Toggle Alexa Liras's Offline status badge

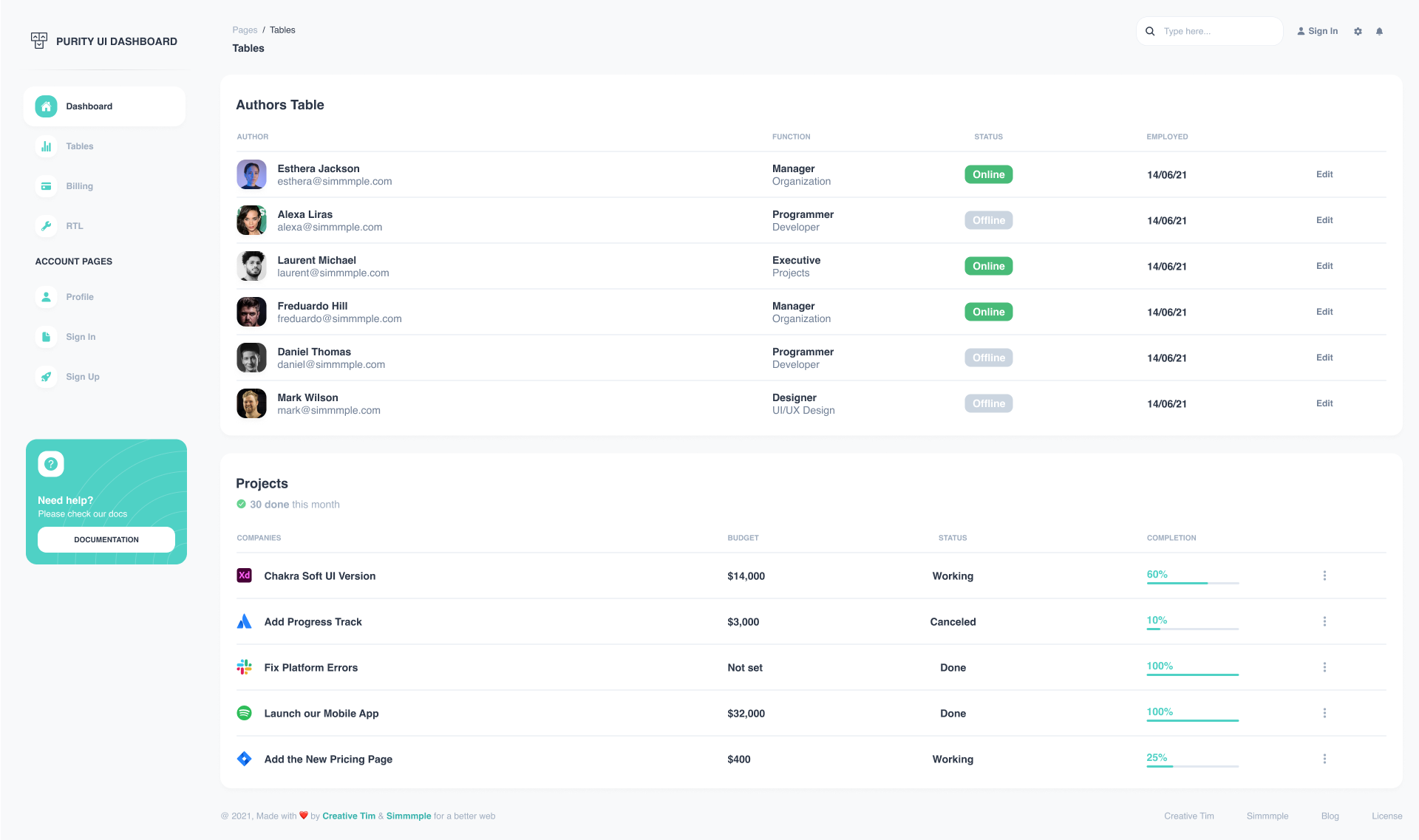click(x=988, y=220)
